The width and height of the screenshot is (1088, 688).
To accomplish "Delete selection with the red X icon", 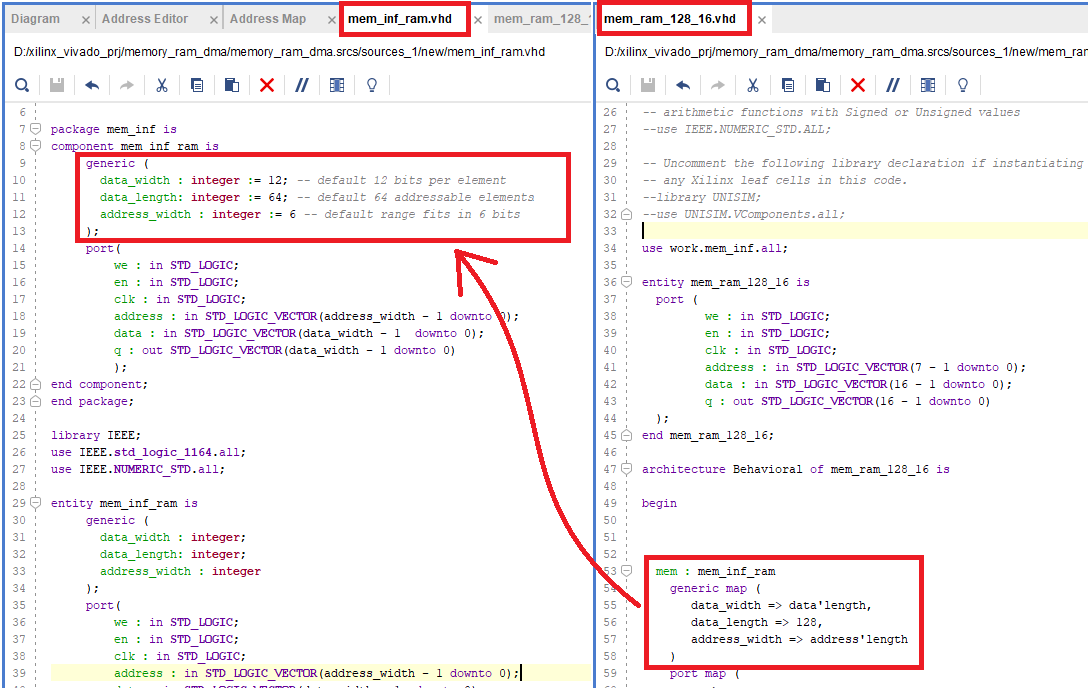I will point(266,85).
